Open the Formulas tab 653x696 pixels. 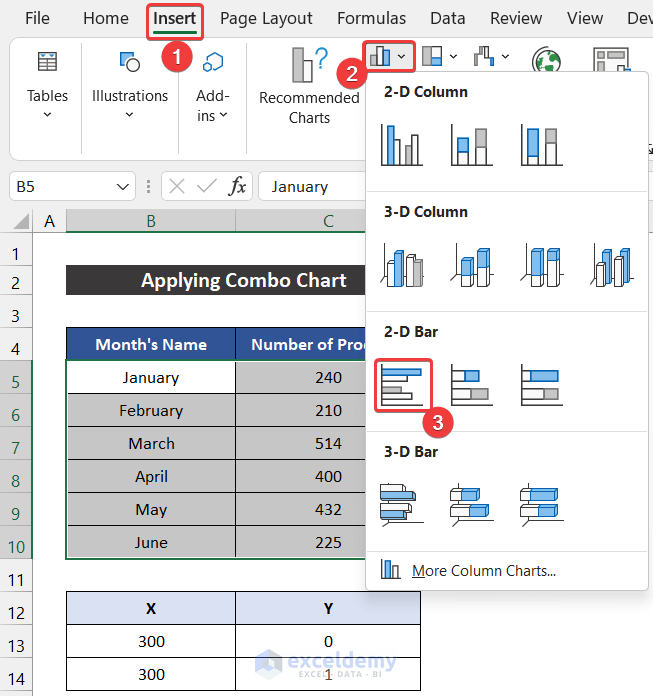[x=371, y=18]
